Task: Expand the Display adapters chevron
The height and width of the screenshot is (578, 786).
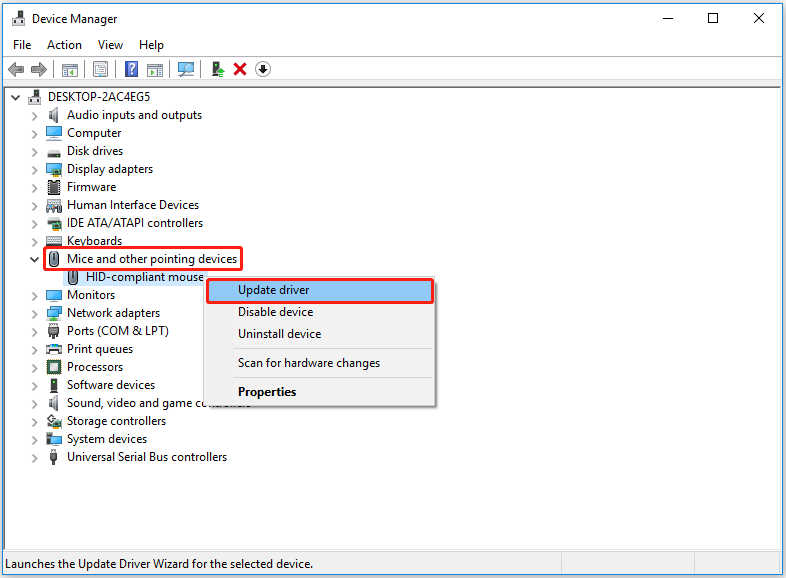Action: tap(34, 170)
